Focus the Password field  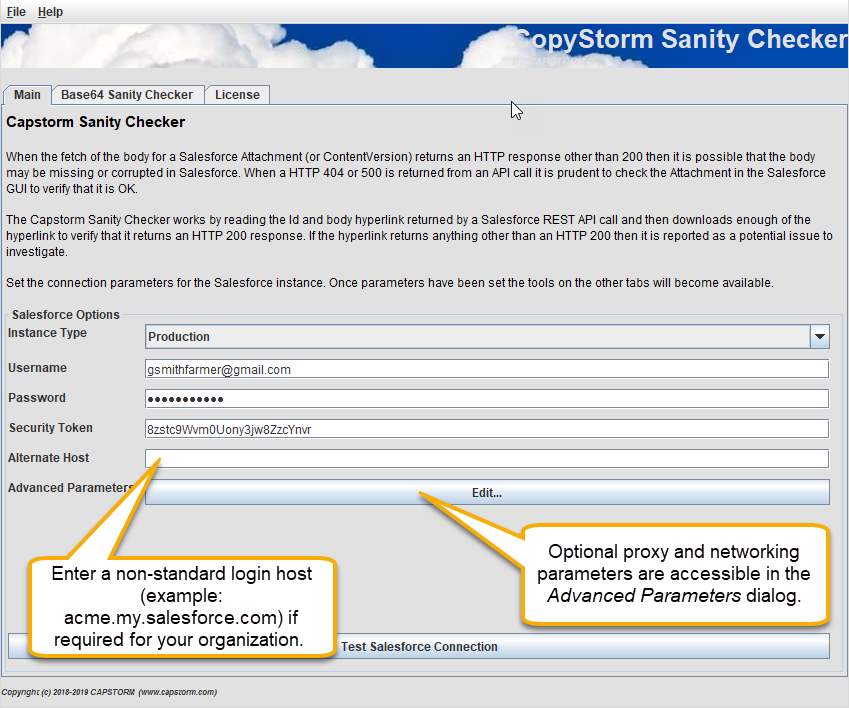pyautogui.click(x=487, y=399)
